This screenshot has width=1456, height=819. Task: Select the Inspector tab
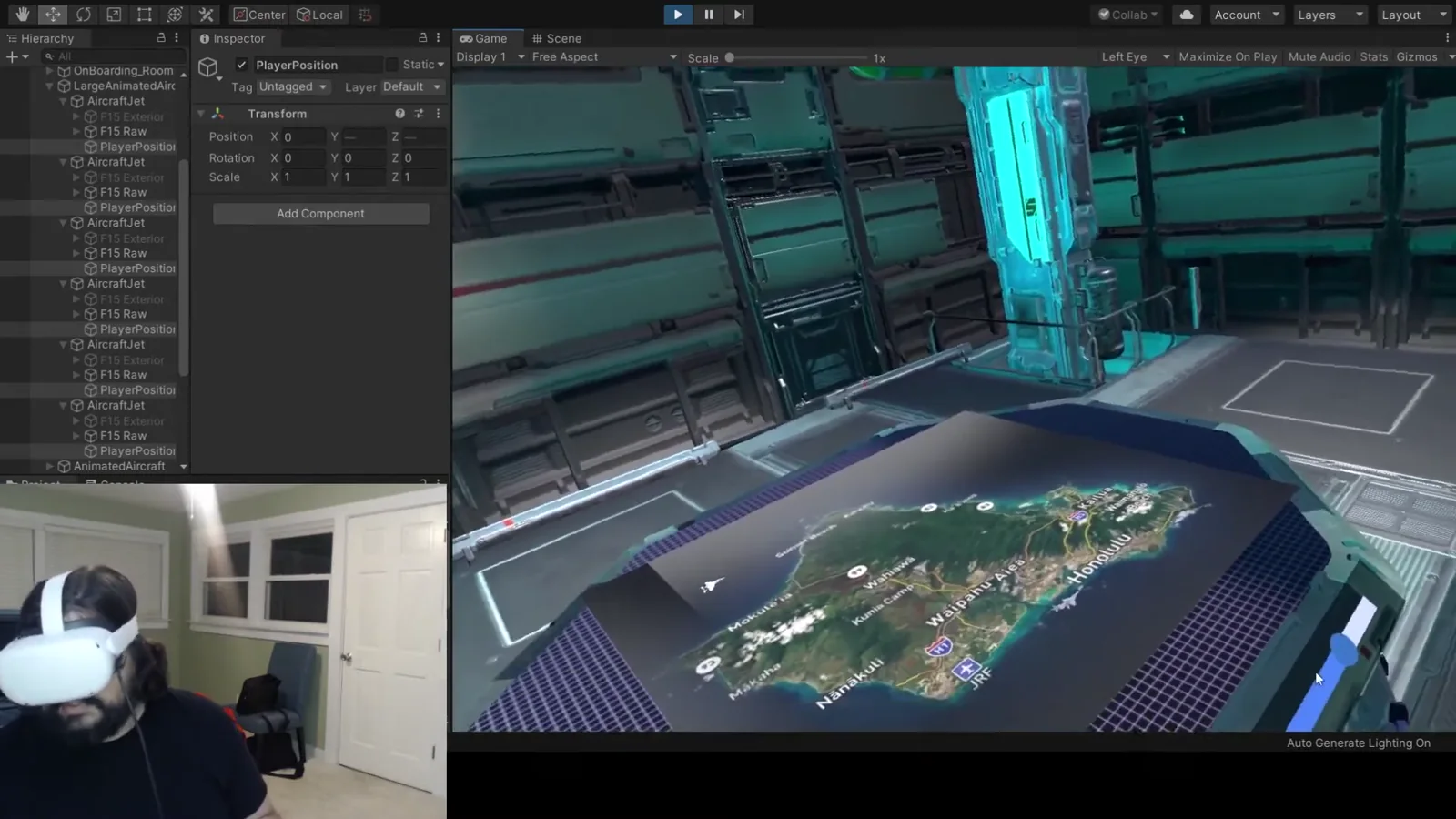pyautogui.click(x=232, y=38)
